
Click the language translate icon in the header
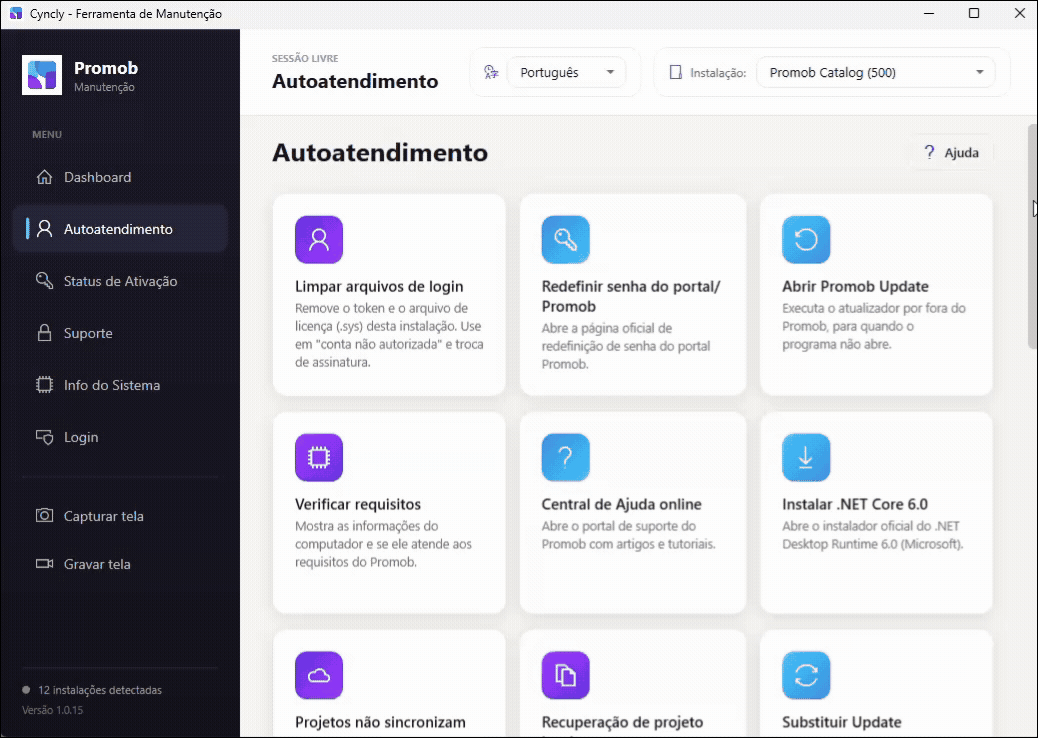pos(491,72)
